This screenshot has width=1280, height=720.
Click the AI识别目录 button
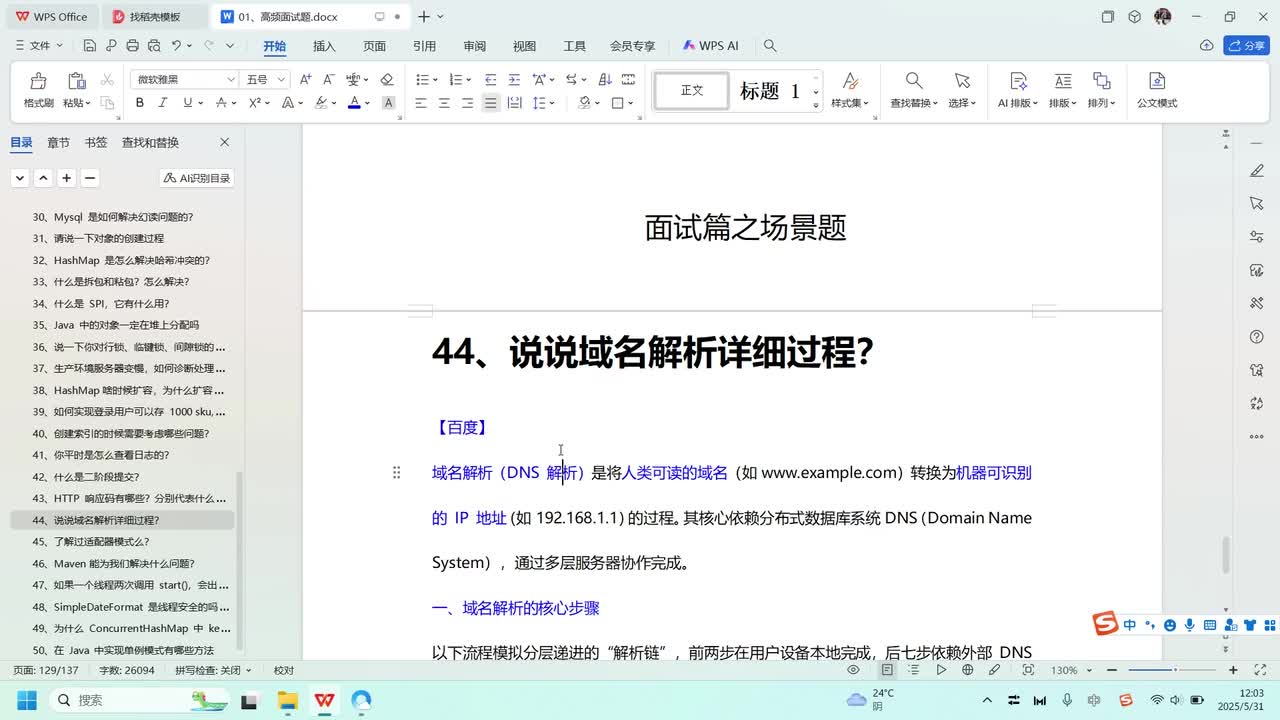pyautogui.click(x=197, y=178)
